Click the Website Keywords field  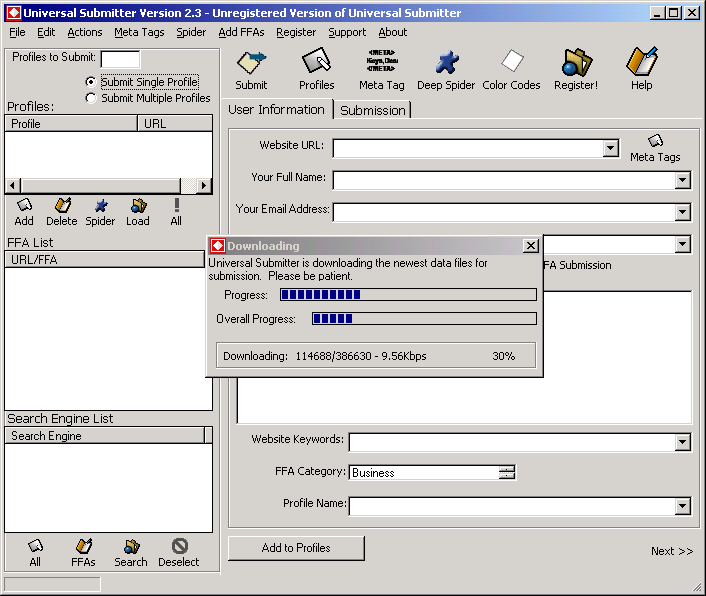point(512,442)
